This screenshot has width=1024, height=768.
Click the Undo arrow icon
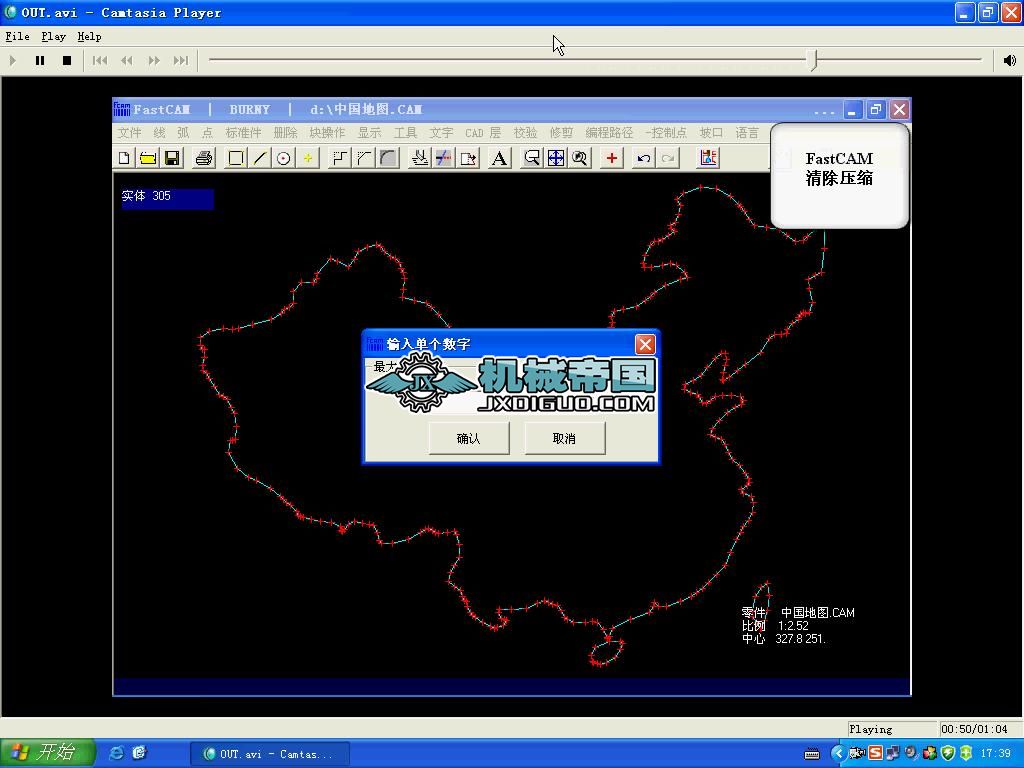[x=644, y=157]
